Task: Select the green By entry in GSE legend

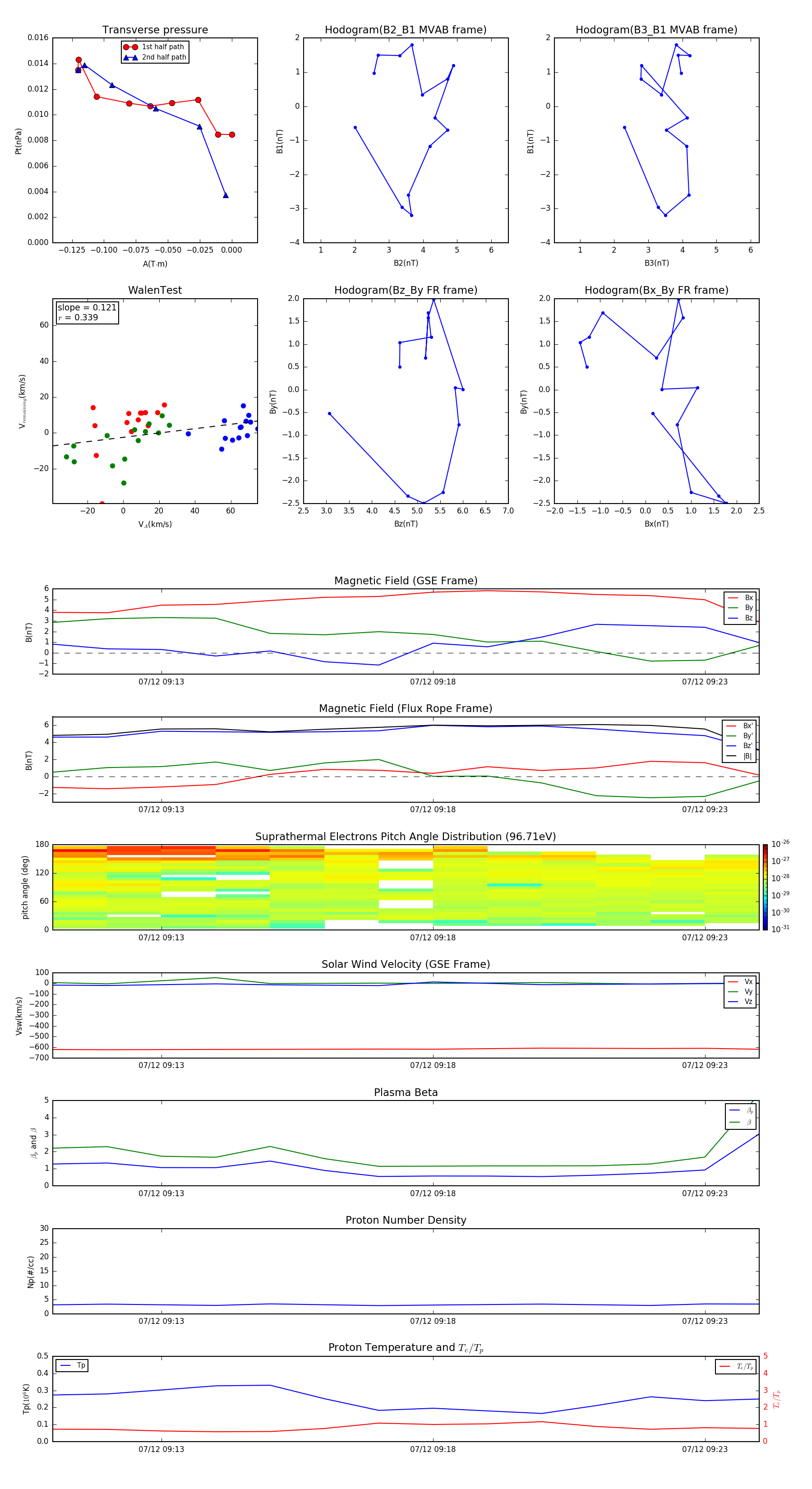Action: (x=740, y=607)
